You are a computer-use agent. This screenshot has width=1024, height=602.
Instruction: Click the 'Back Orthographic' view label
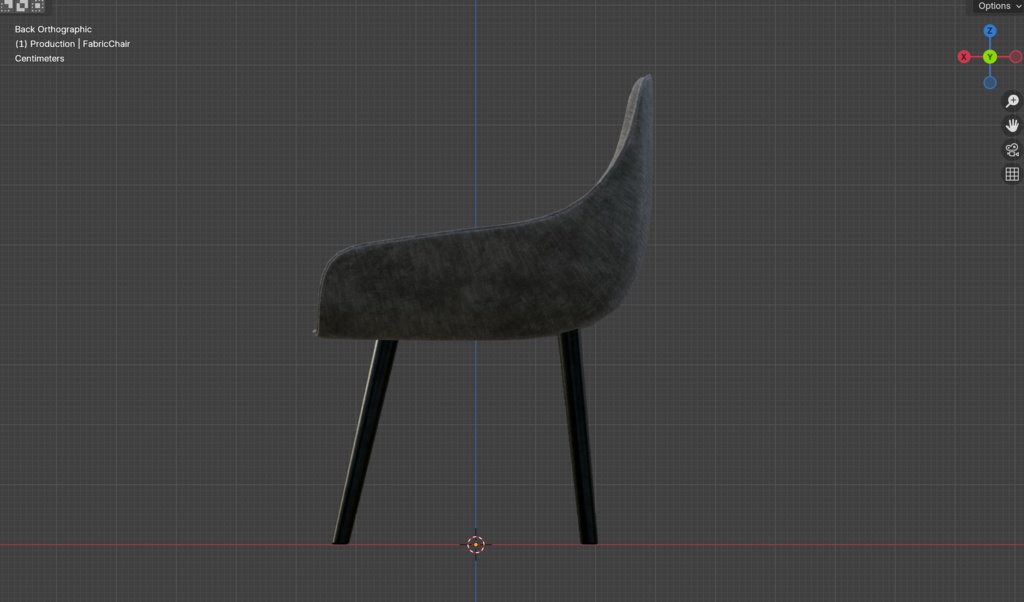click(53, 29)
